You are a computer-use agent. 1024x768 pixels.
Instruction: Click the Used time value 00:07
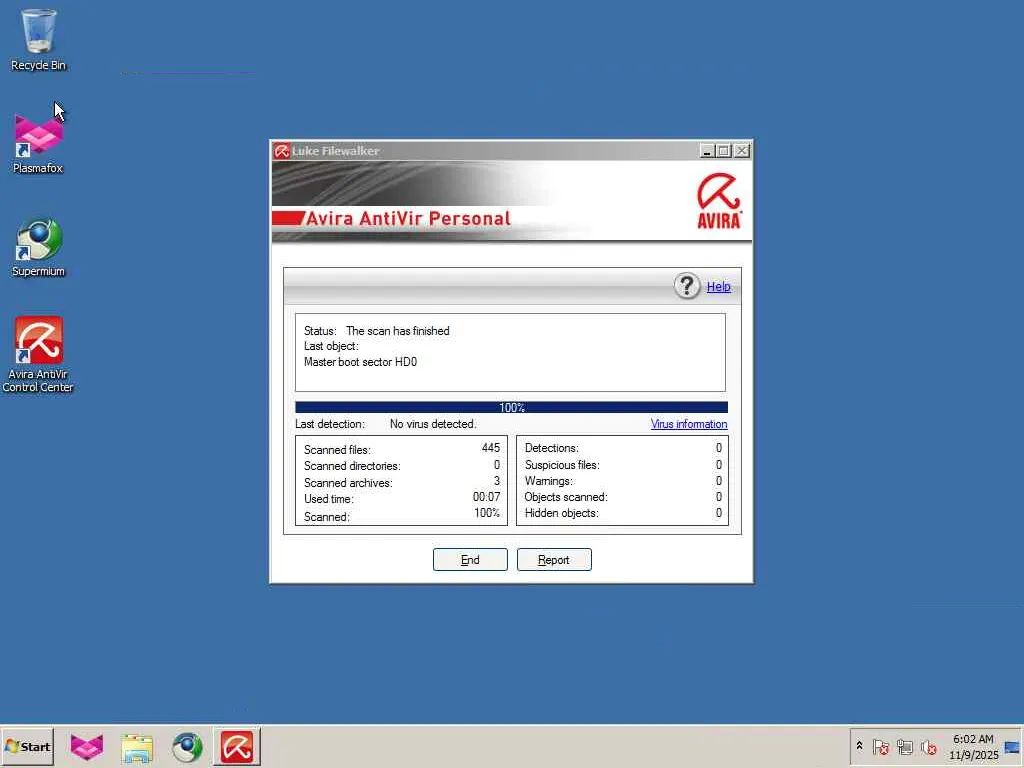487,497
